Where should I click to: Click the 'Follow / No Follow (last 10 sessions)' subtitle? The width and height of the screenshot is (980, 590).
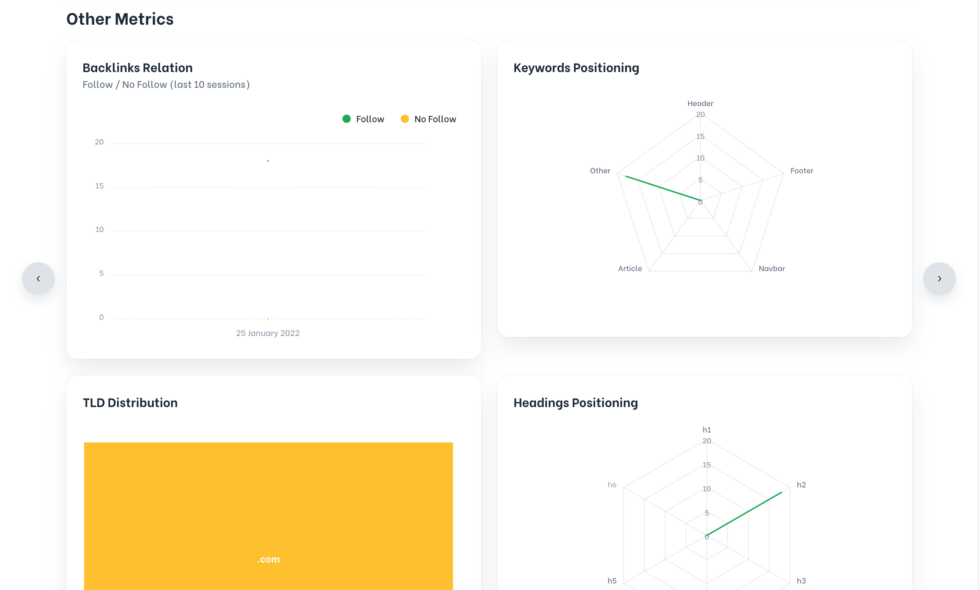coord(166,84)
